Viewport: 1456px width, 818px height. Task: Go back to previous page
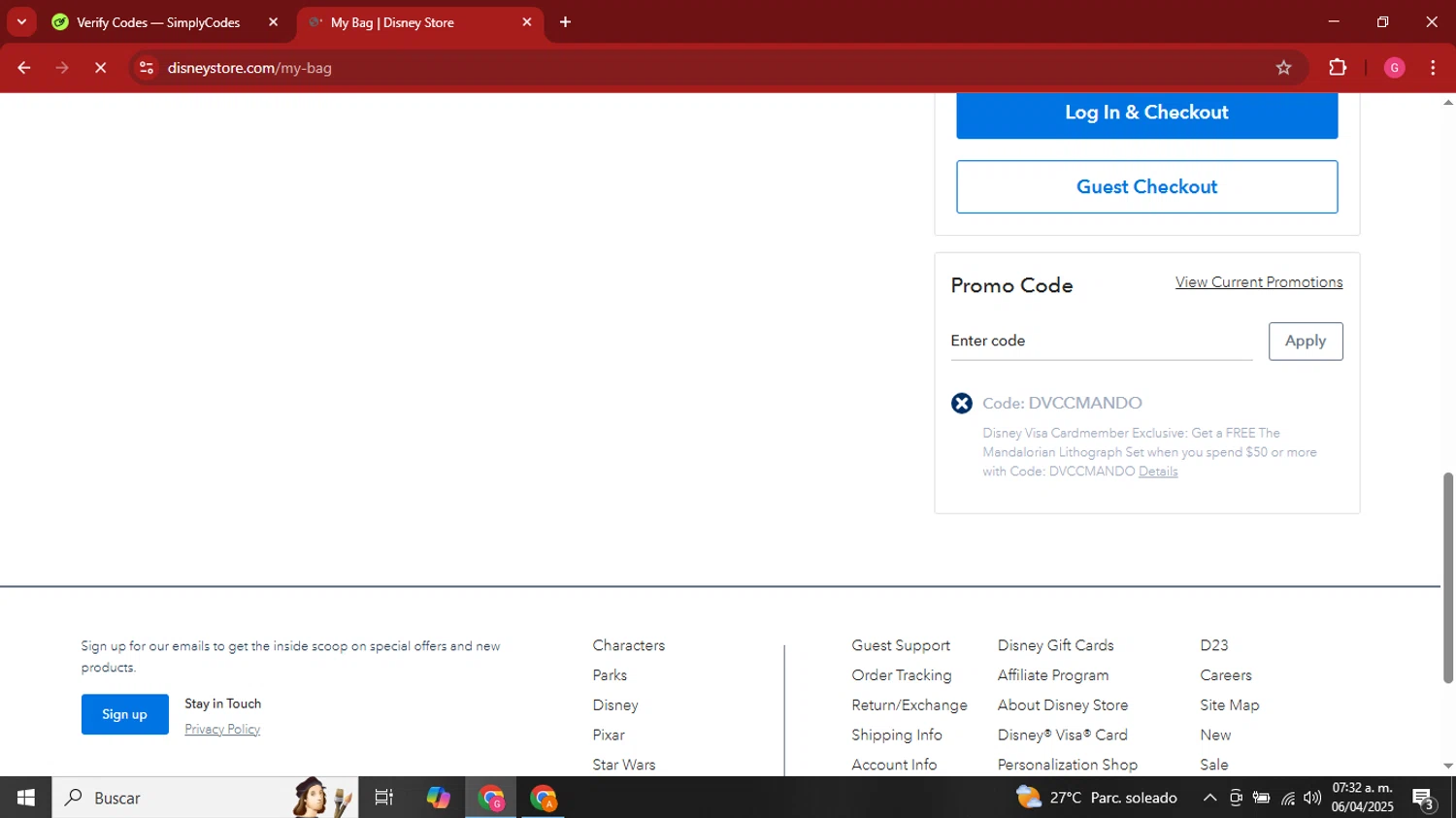[x=24, y=68]
